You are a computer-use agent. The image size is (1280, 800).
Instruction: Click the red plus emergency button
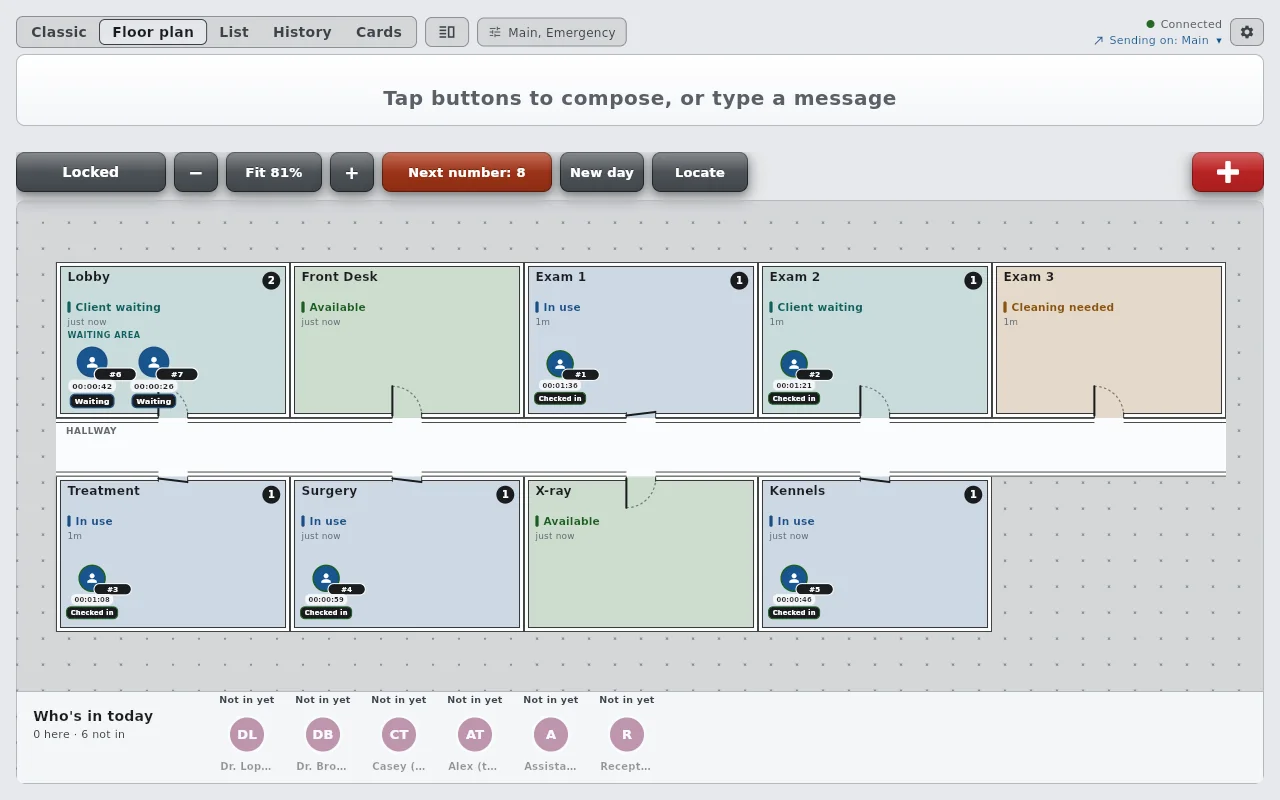click(x=1228, y=172)
